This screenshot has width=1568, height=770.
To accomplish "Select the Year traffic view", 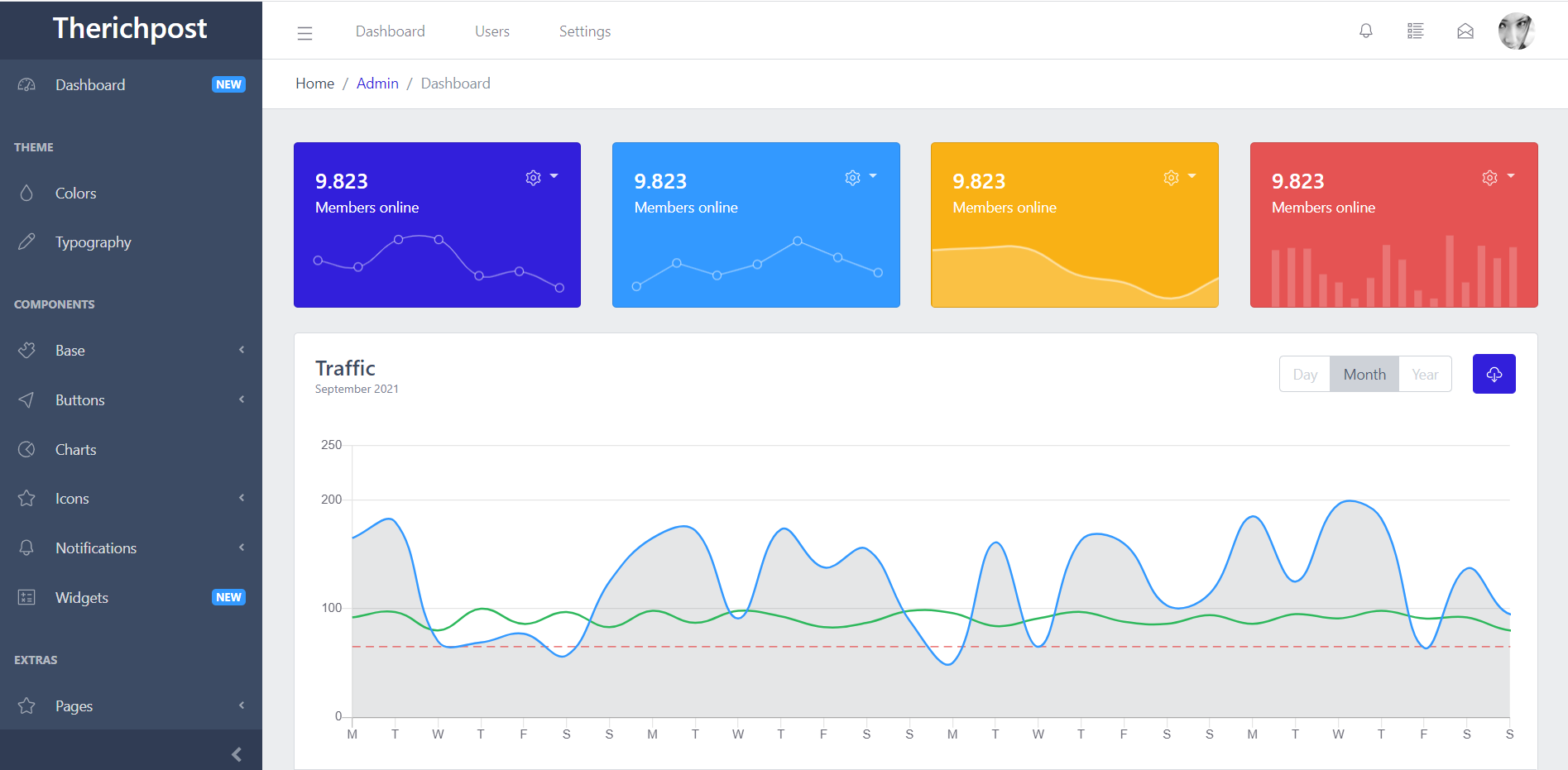I will coord(1425,374).
